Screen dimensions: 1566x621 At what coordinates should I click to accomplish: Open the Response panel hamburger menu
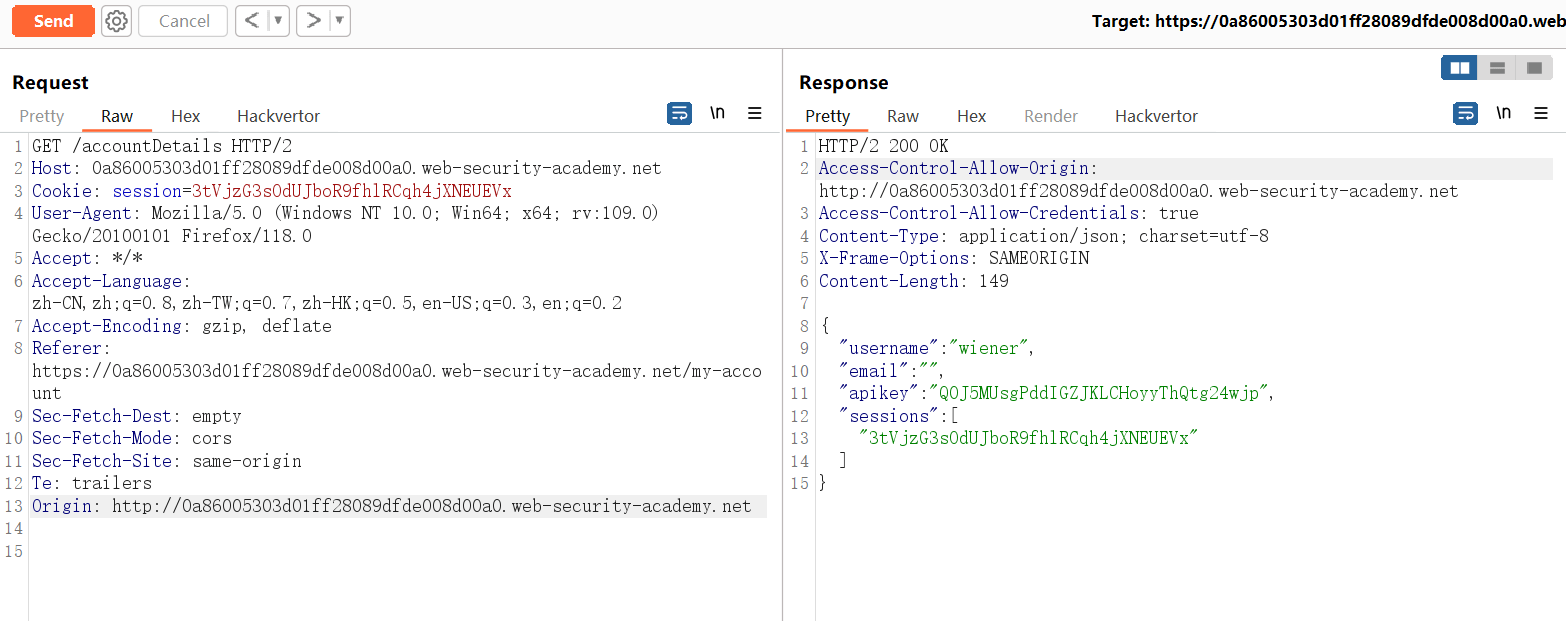(x=1541, y=114)
